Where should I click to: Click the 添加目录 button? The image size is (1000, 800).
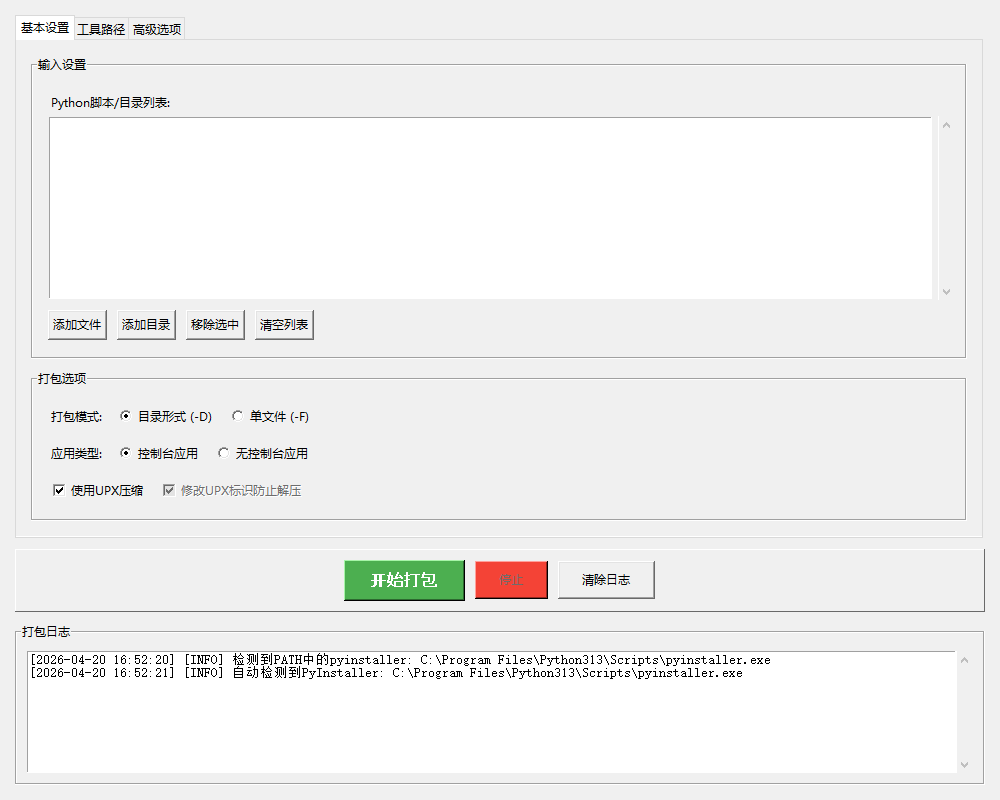(145, 323)
